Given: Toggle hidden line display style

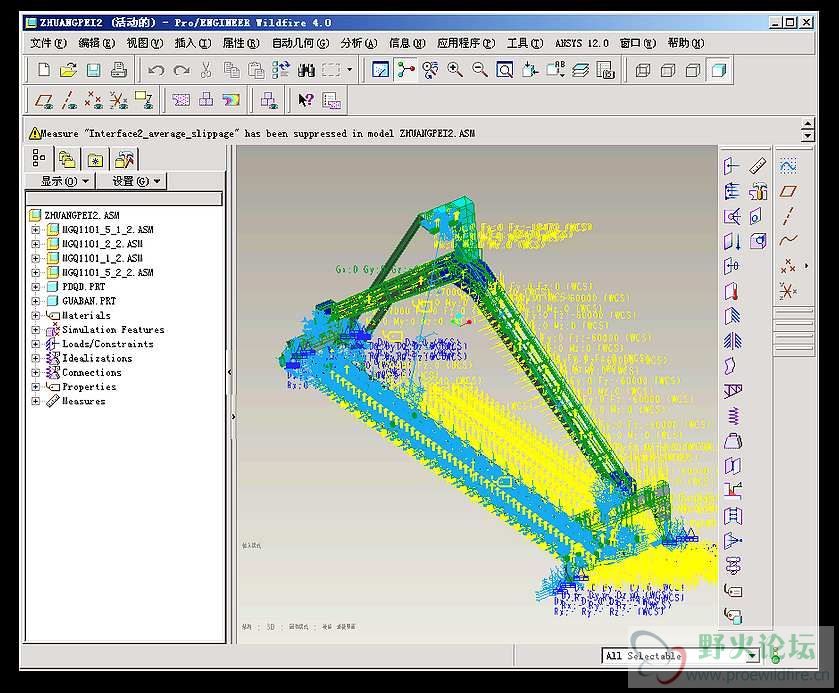Looking at the screenshot, I should (x=668, y=71).
